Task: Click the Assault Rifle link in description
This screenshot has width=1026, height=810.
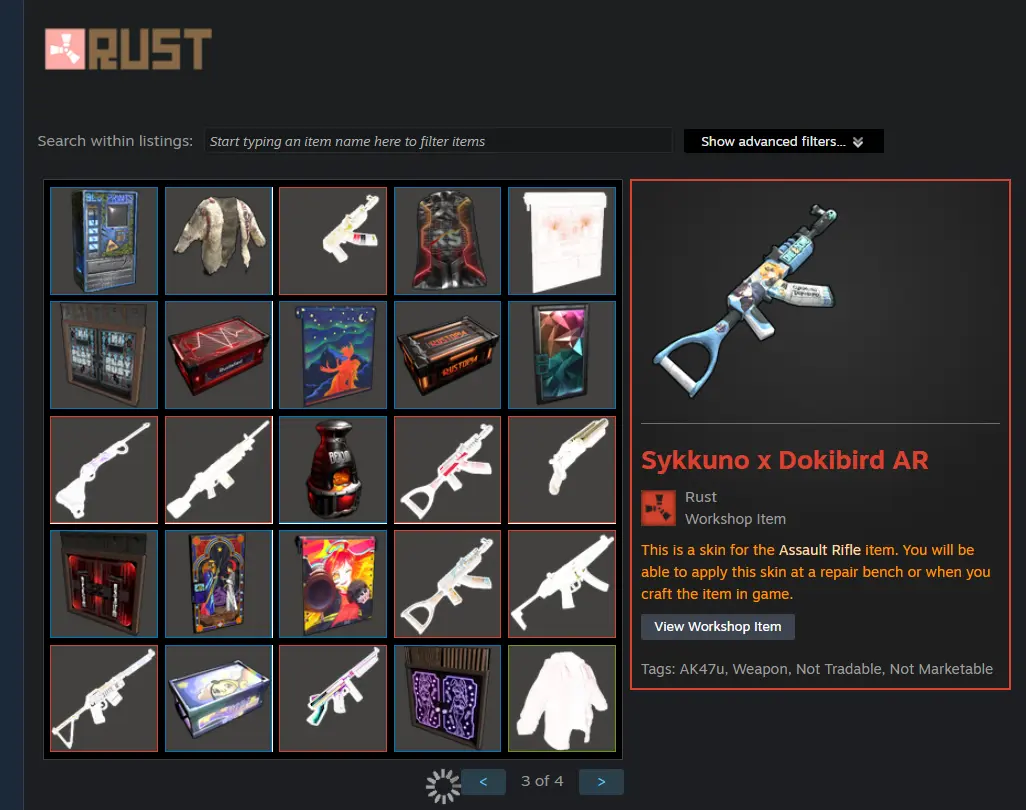Action: coord(819,550)
